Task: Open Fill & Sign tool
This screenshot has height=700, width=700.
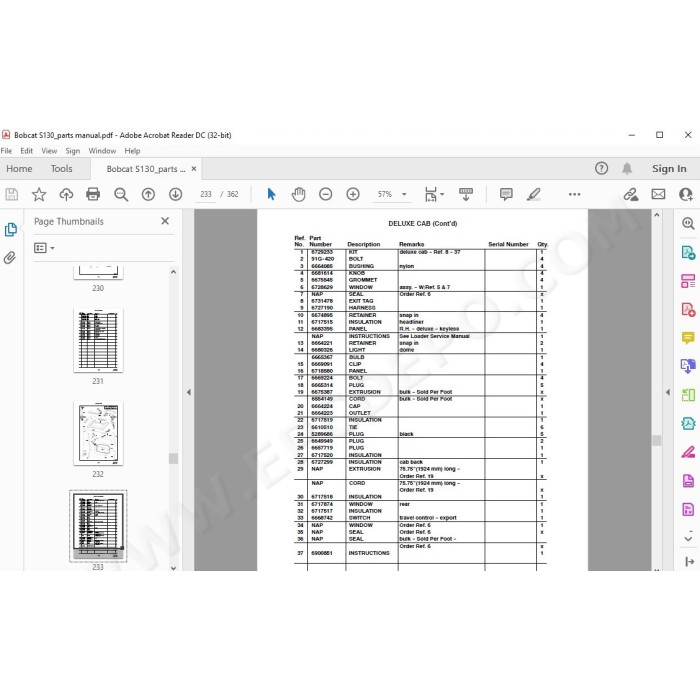Action: (x=688, y=452)
